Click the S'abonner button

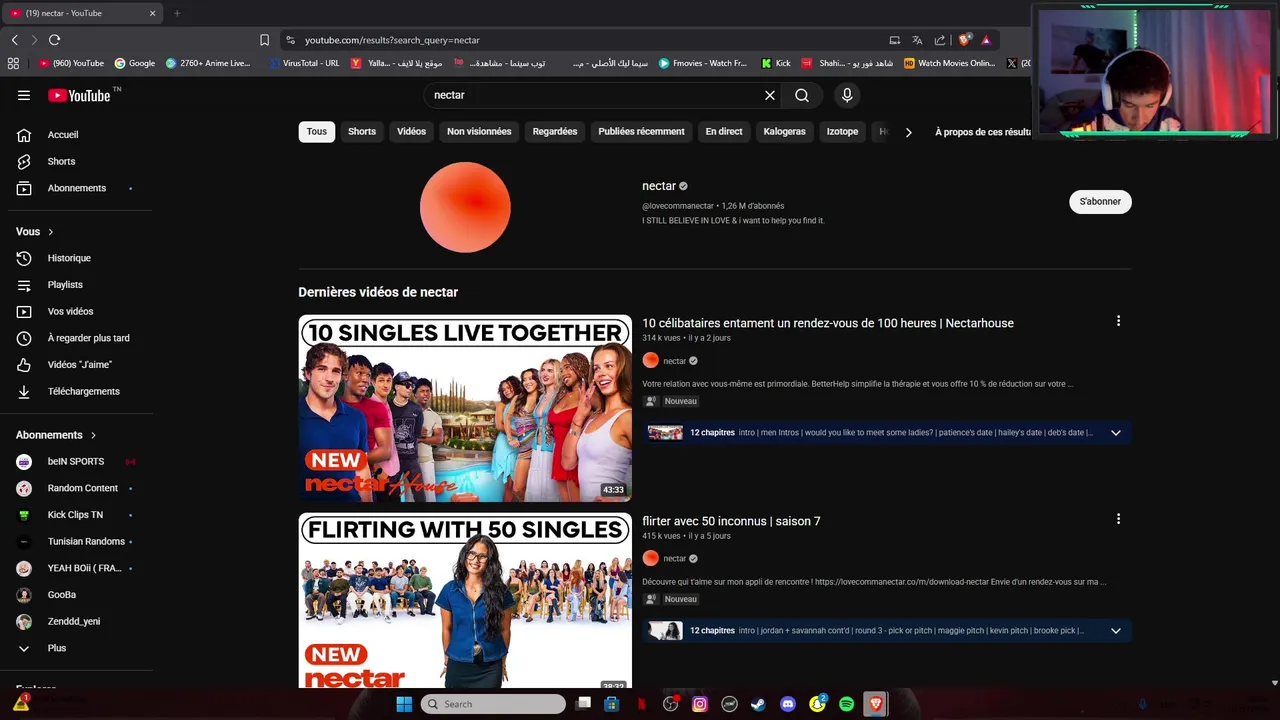pos(1100,201)
